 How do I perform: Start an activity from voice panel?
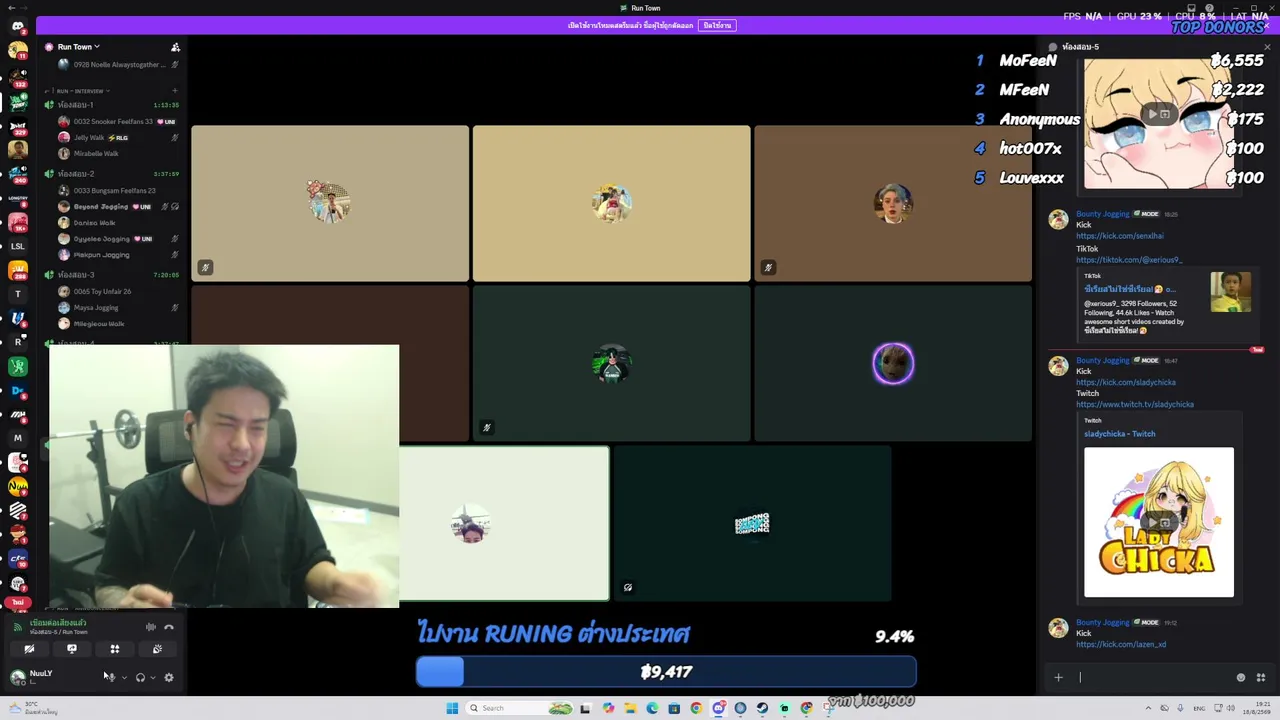point(115,650)
